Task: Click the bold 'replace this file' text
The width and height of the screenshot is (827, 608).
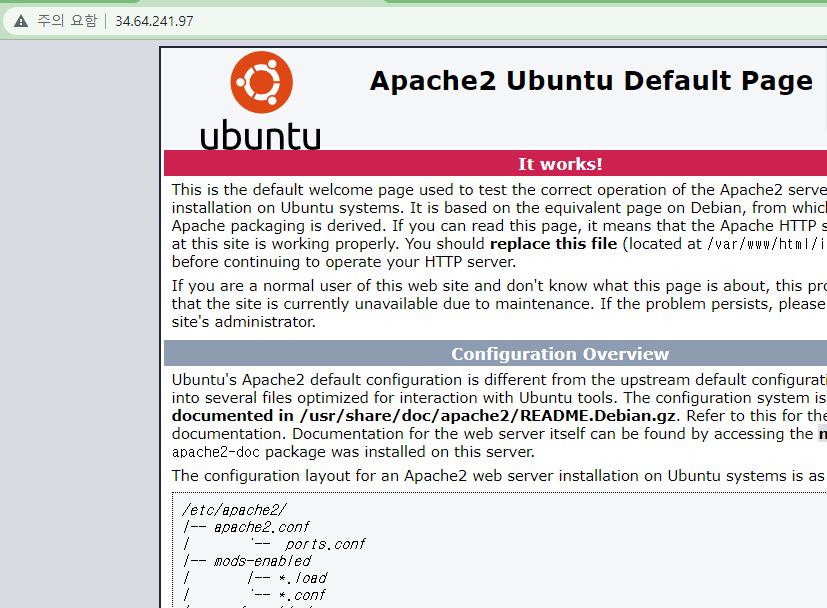Action: click(x=553, y=244)
